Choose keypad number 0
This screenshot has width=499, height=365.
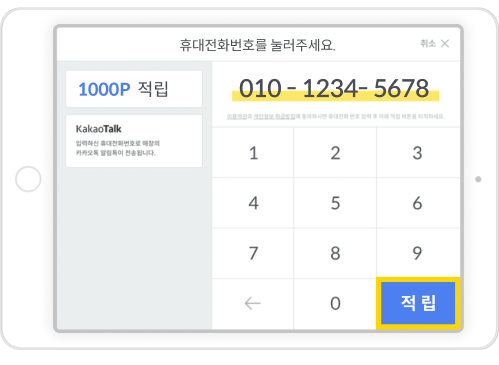tap(335, 304)
